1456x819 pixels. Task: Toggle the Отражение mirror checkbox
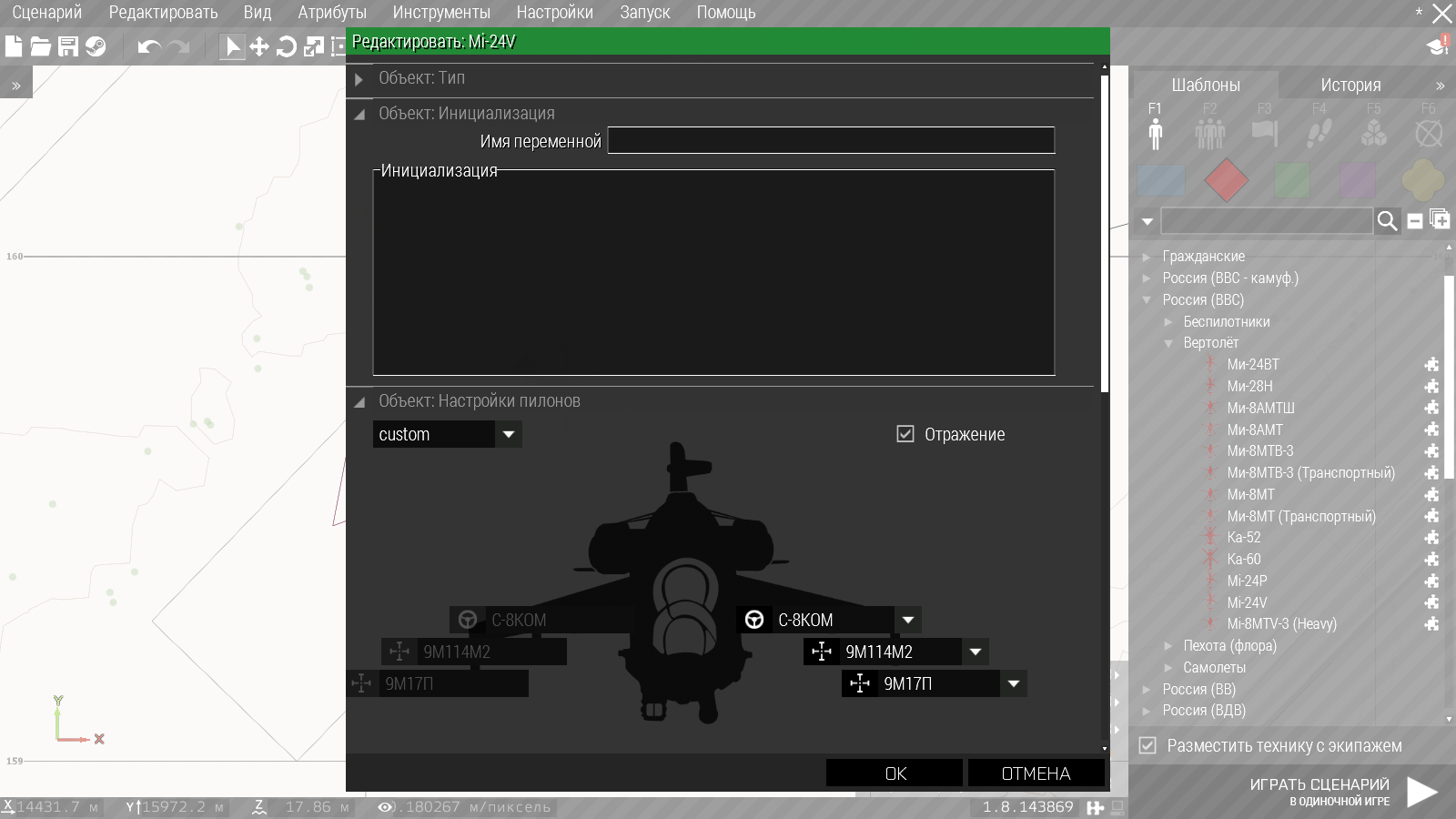(905, 434)
